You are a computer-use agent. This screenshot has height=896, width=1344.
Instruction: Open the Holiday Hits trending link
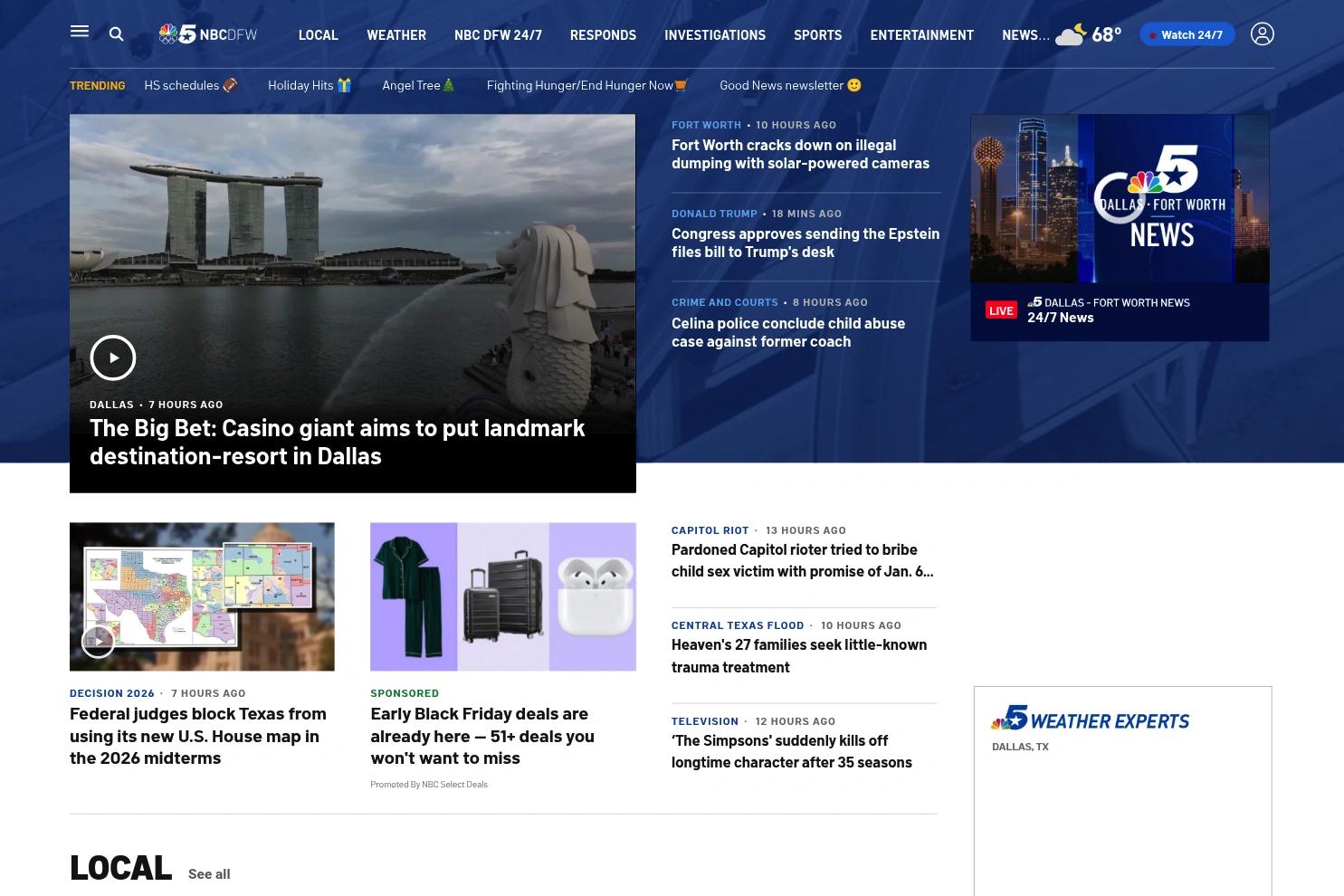[310, 85]
